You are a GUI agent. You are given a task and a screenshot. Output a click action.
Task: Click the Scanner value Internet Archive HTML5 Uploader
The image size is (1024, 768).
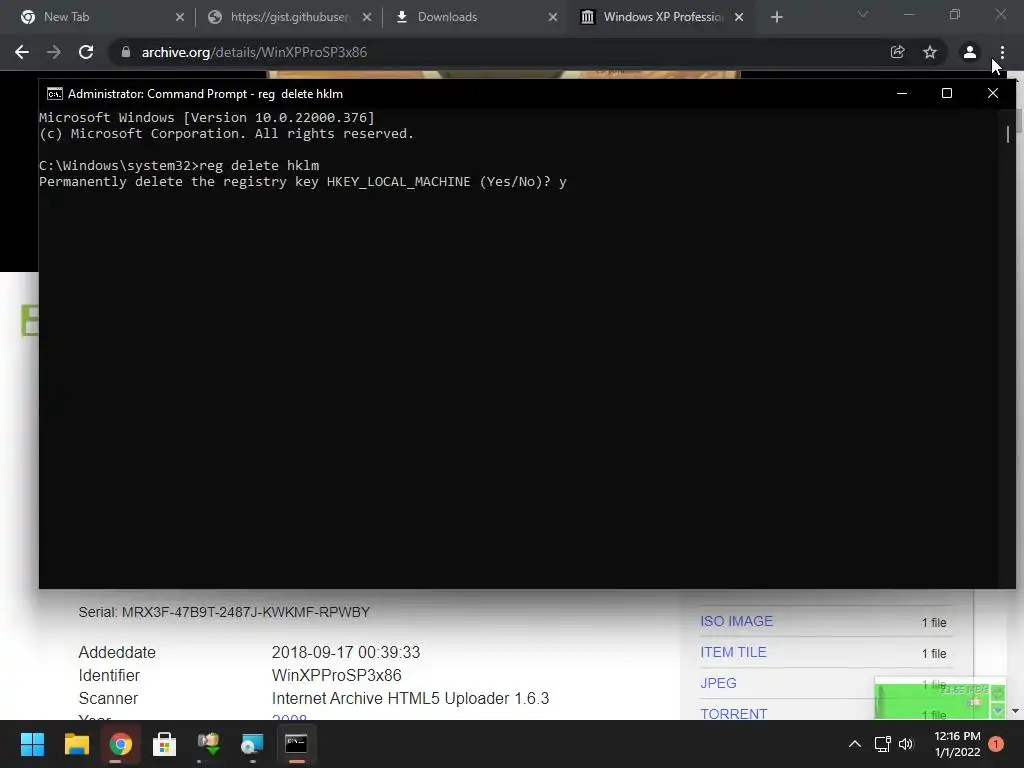point(410,698)
